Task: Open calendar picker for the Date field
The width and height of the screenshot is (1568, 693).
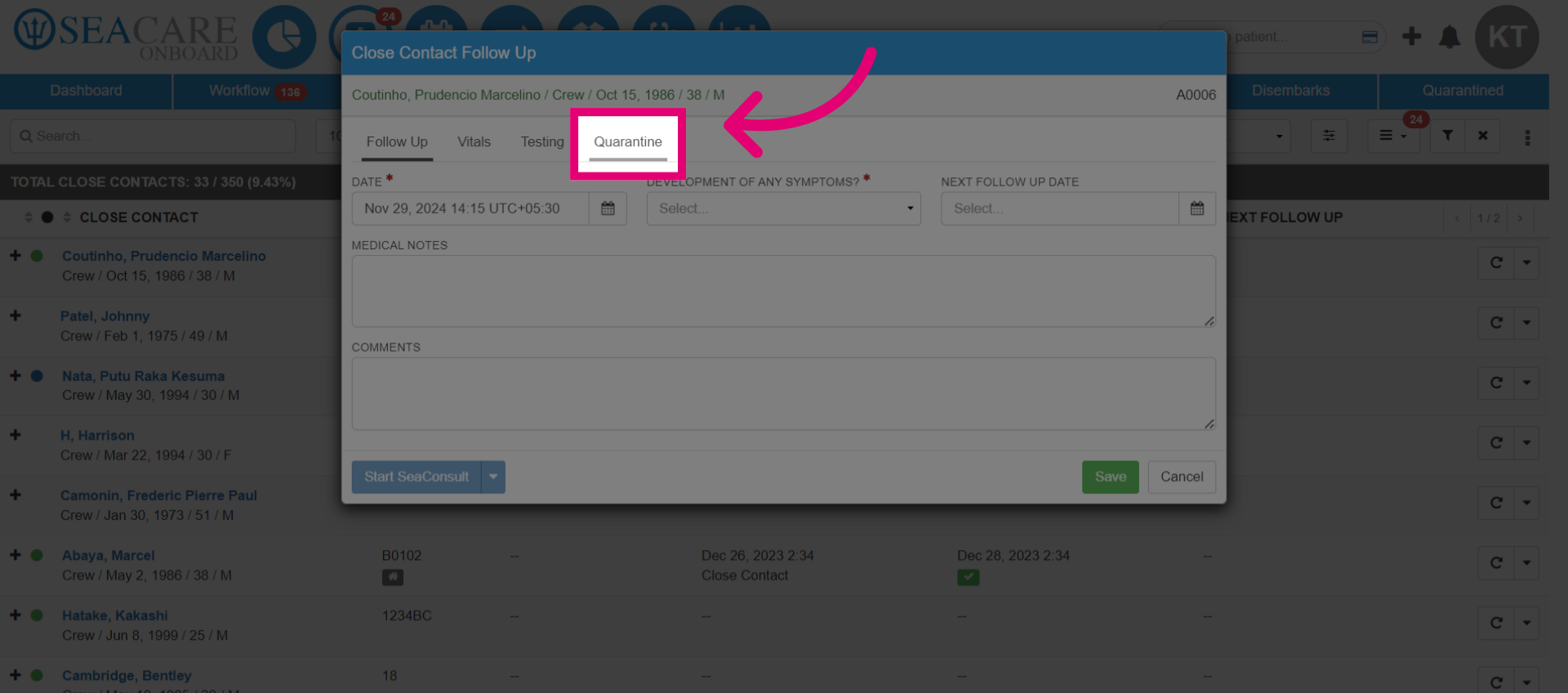Action: click(x=608, y=208)
